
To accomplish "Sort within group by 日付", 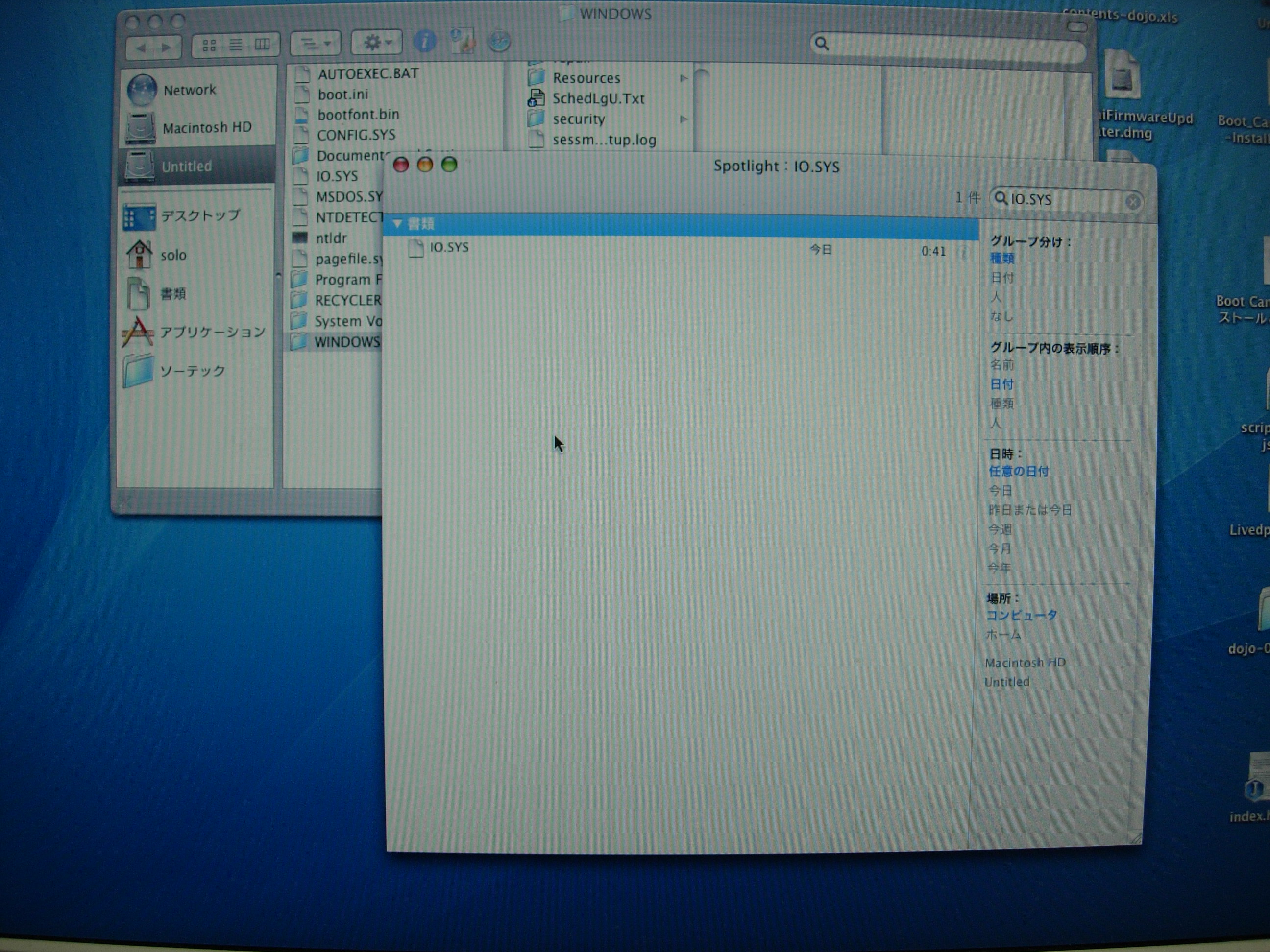I will [1001, 384].
